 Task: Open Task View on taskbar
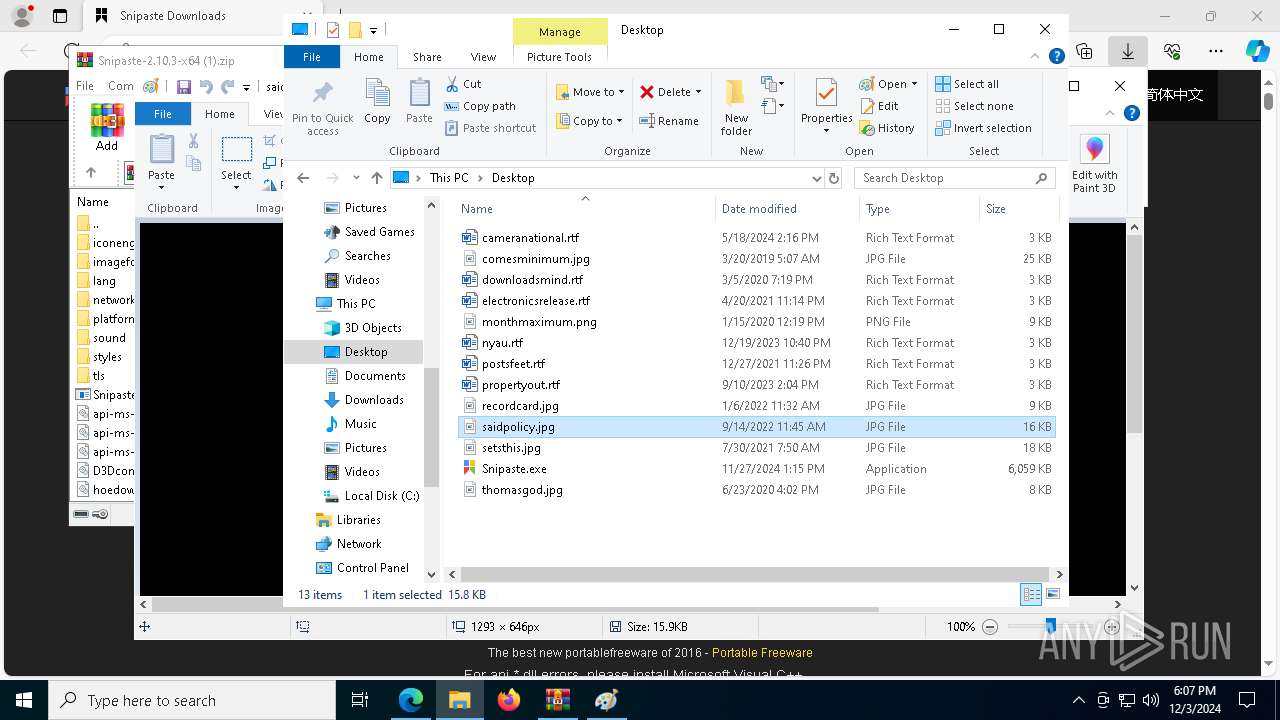coord(361,700)
